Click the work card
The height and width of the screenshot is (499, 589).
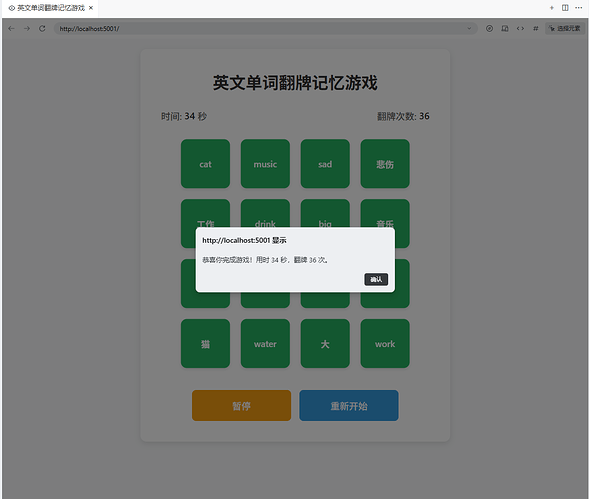click(385, 343)
